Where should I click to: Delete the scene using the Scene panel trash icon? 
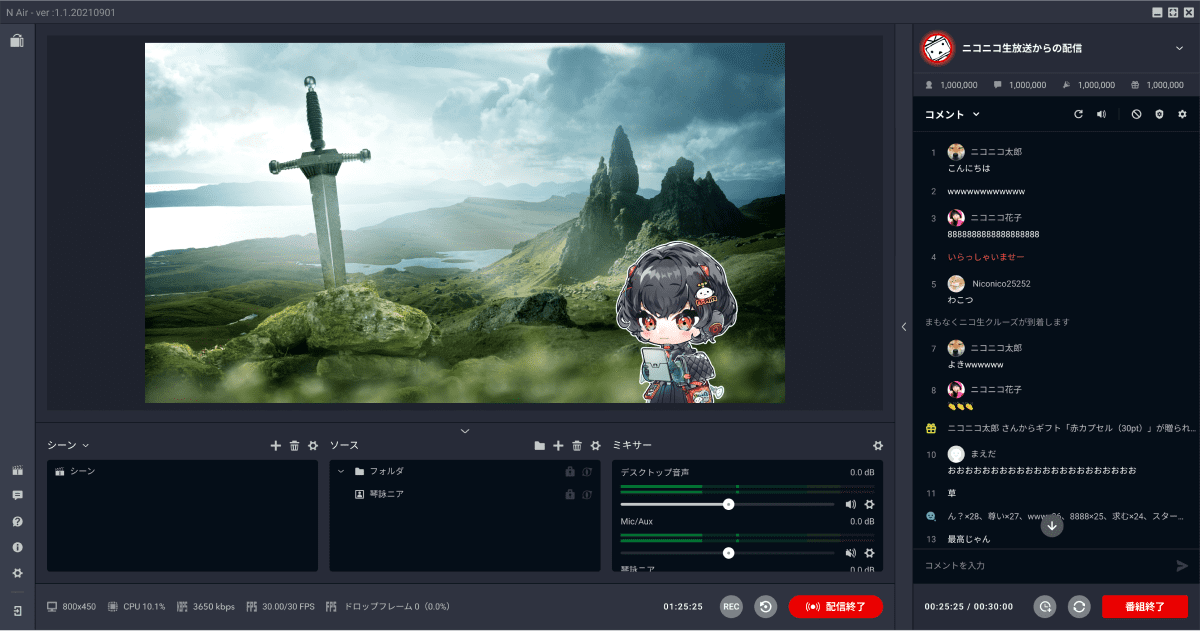294,445
